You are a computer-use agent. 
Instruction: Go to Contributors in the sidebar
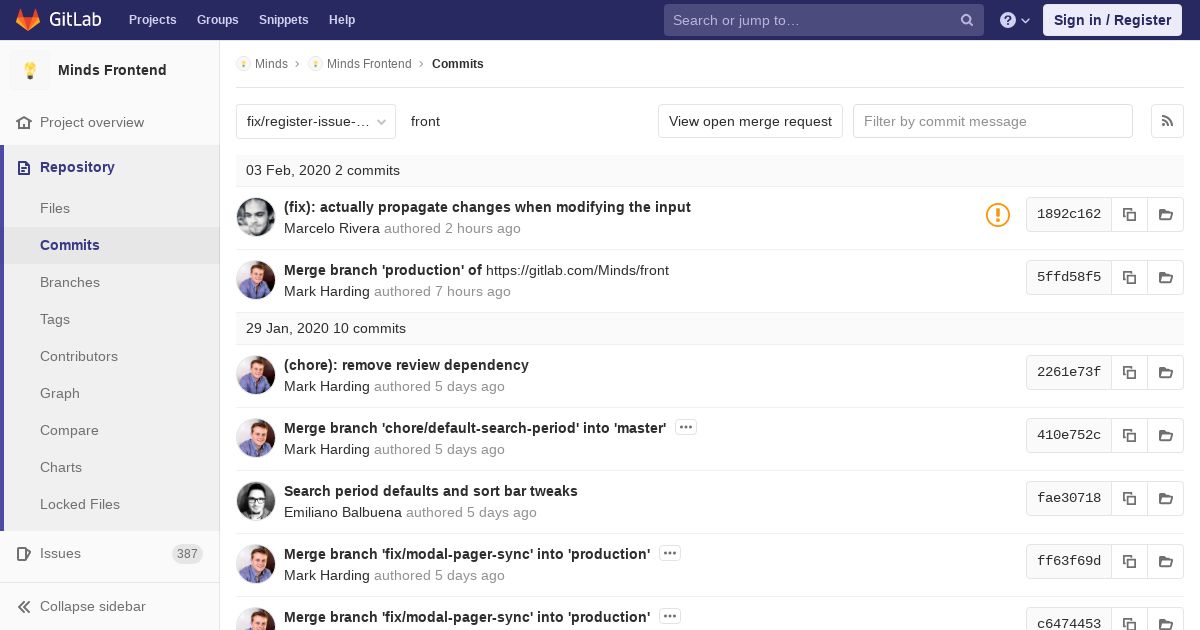tap(79, 356)
